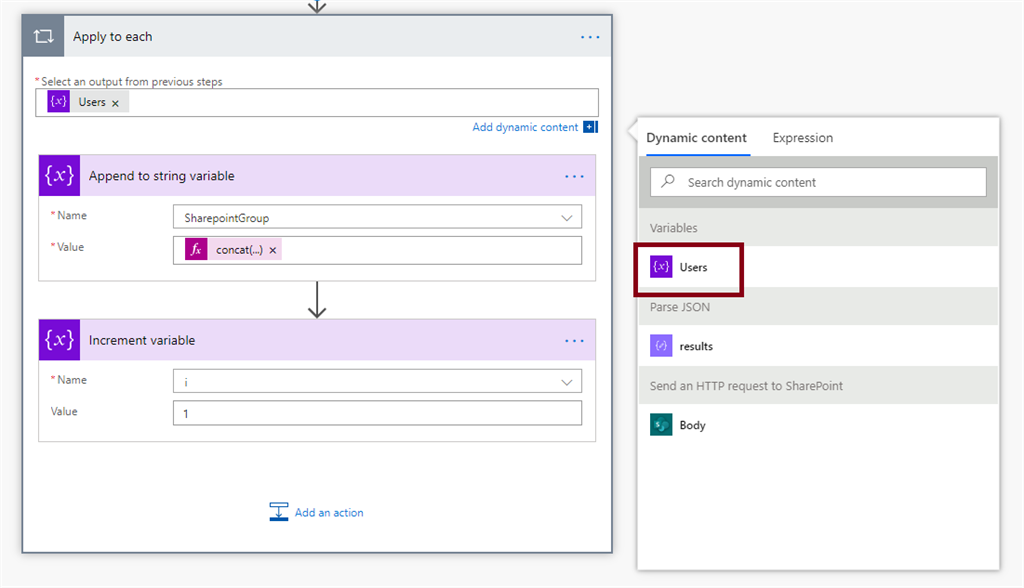Image resolution: width=1024 pixels, height=588 pixels.
Task: Click Add an action button
Action: 317,512
